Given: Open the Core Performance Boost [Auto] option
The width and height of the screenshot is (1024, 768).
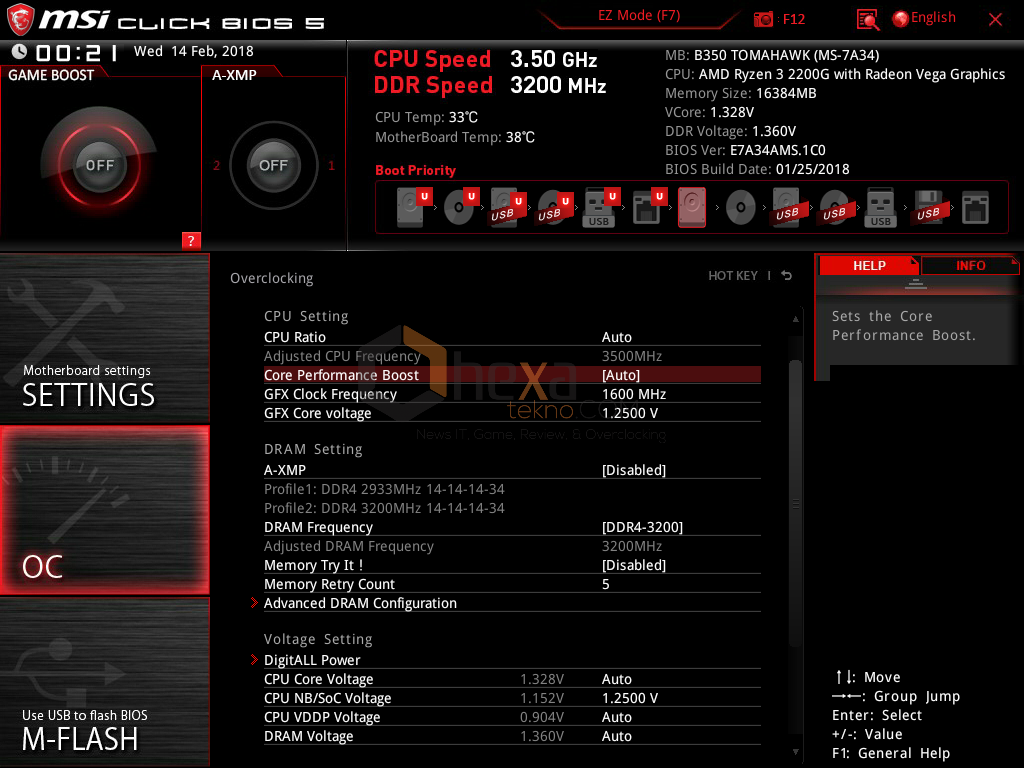Looking at the screenshot, I should coord(512,375).
